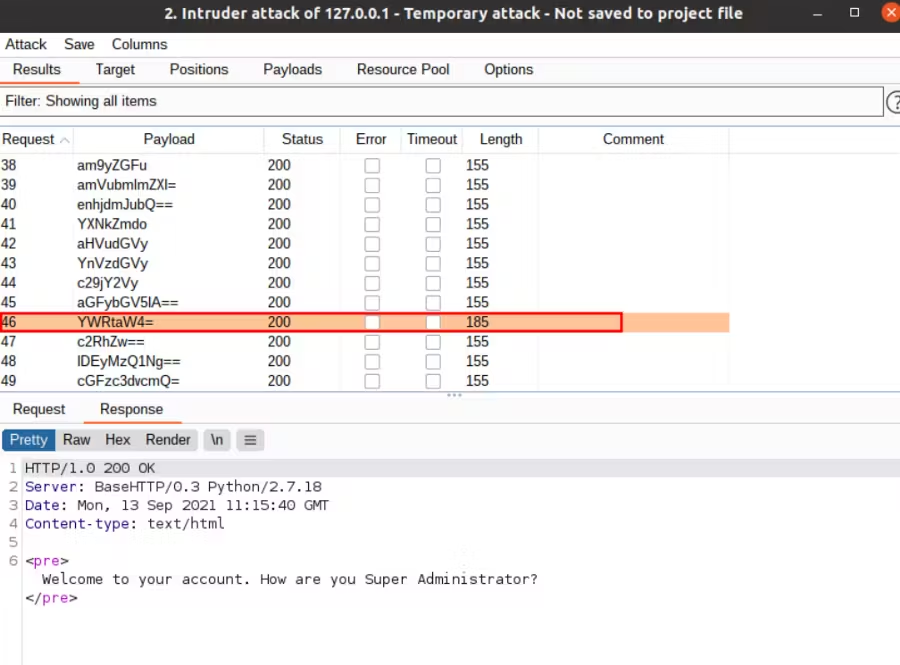
Task: Open the Columns menu
Action: click(139, 44)
